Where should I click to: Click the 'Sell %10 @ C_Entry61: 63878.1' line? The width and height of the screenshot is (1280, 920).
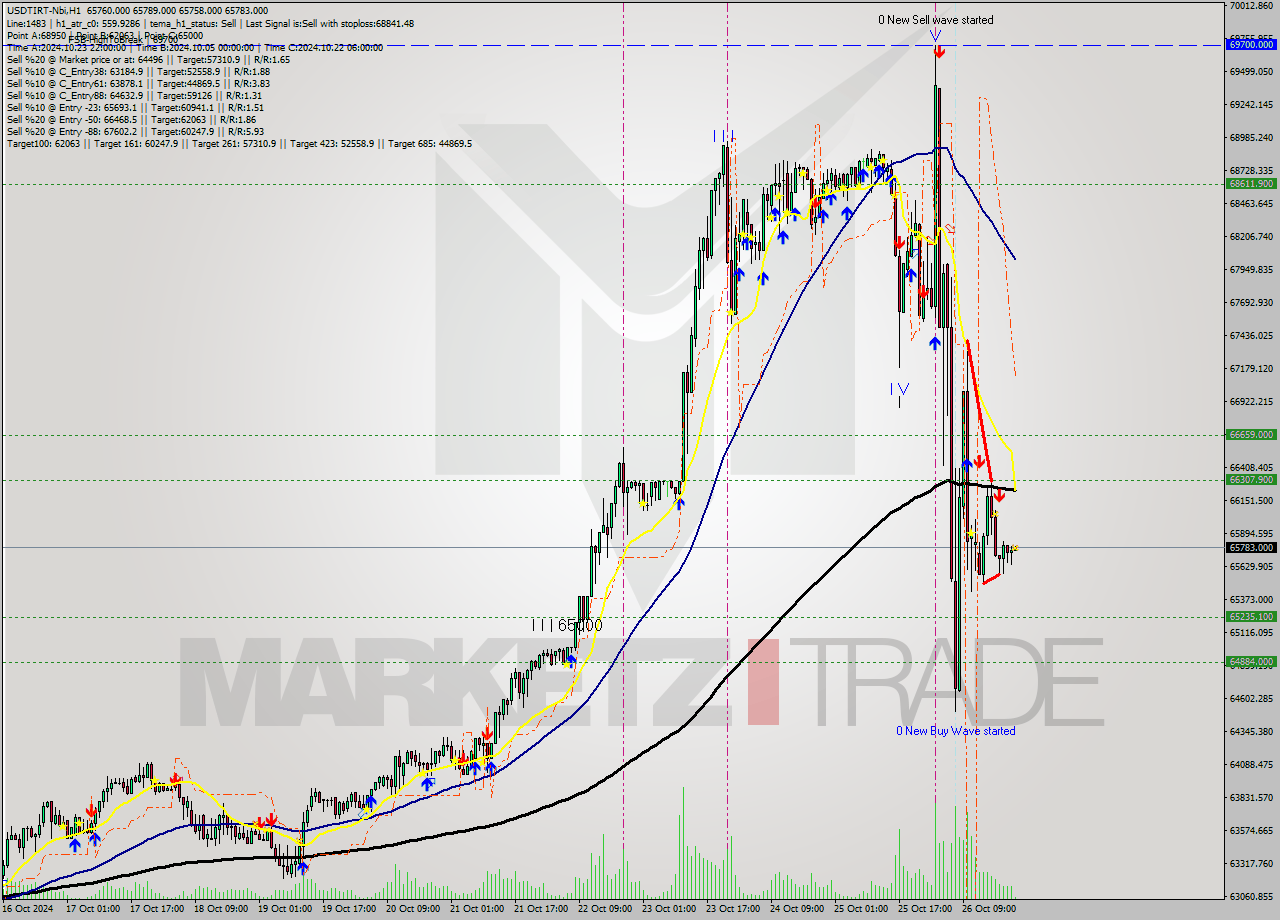click(x=138, y=83)
